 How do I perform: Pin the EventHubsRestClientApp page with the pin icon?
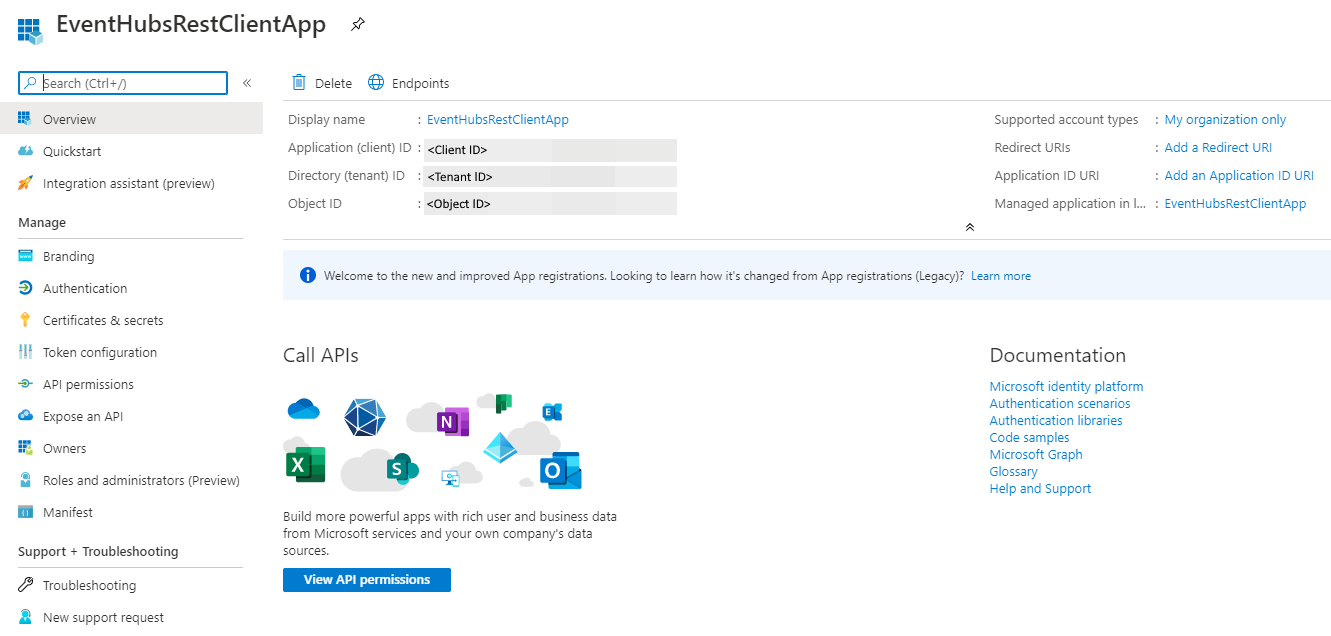coord(358,25)
